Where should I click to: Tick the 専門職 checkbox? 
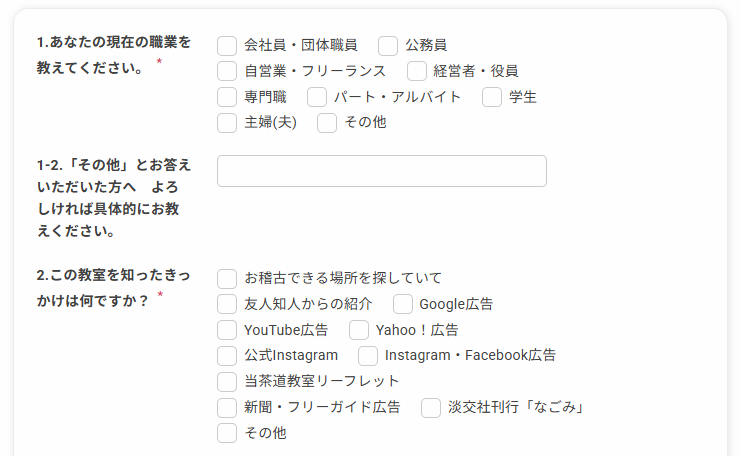pos(227,97)
